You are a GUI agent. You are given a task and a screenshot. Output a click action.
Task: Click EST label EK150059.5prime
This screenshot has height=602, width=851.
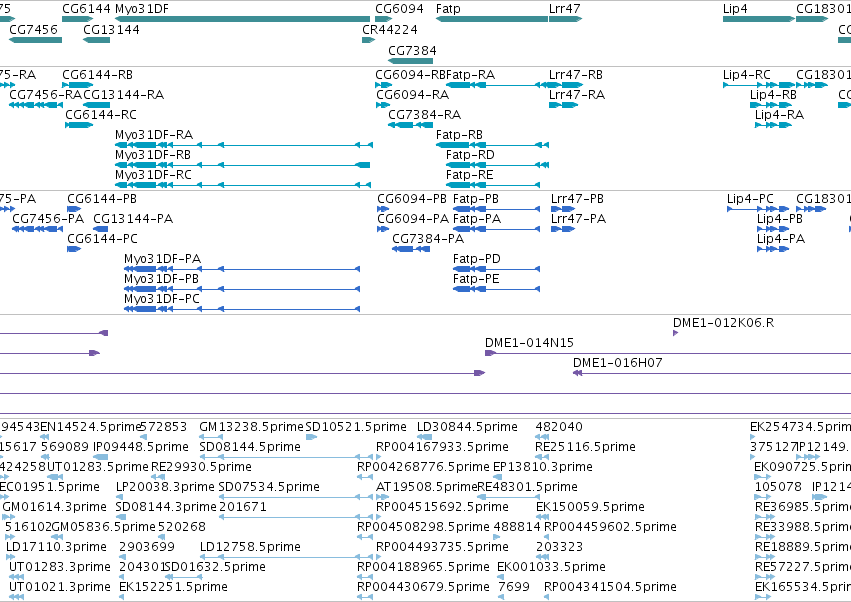point(590,506)
